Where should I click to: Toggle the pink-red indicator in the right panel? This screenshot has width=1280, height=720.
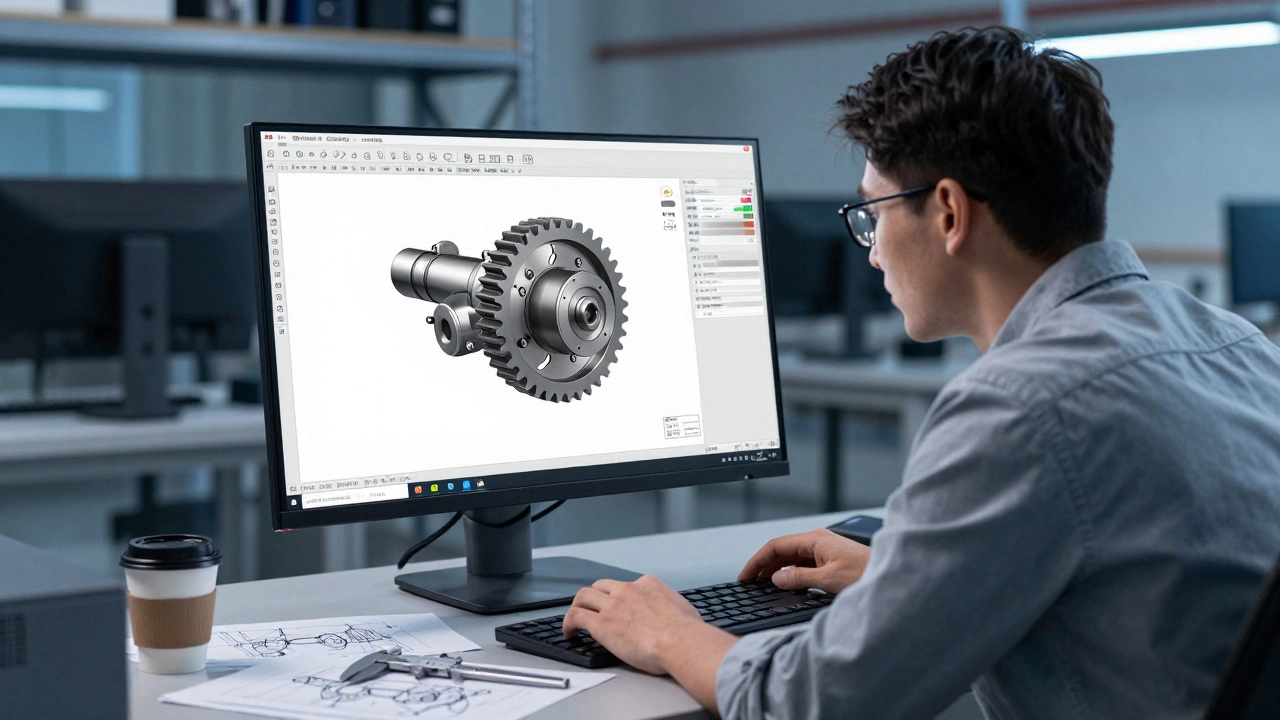tap(745, 201)
